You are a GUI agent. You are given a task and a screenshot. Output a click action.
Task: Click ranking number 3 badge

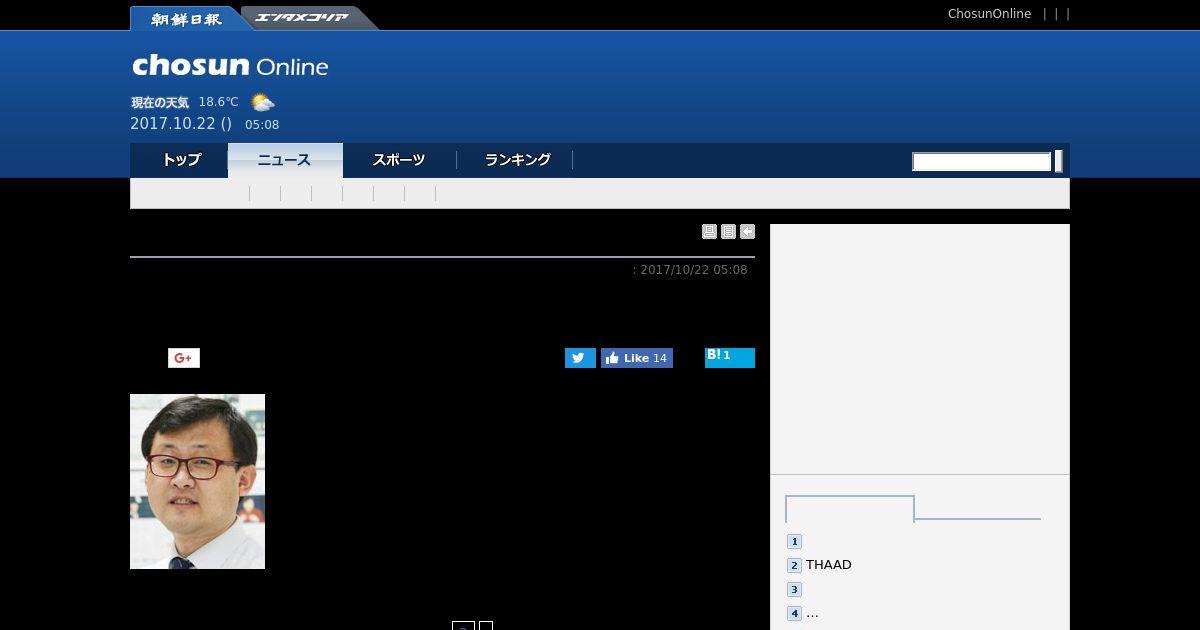tap(794, 590)
